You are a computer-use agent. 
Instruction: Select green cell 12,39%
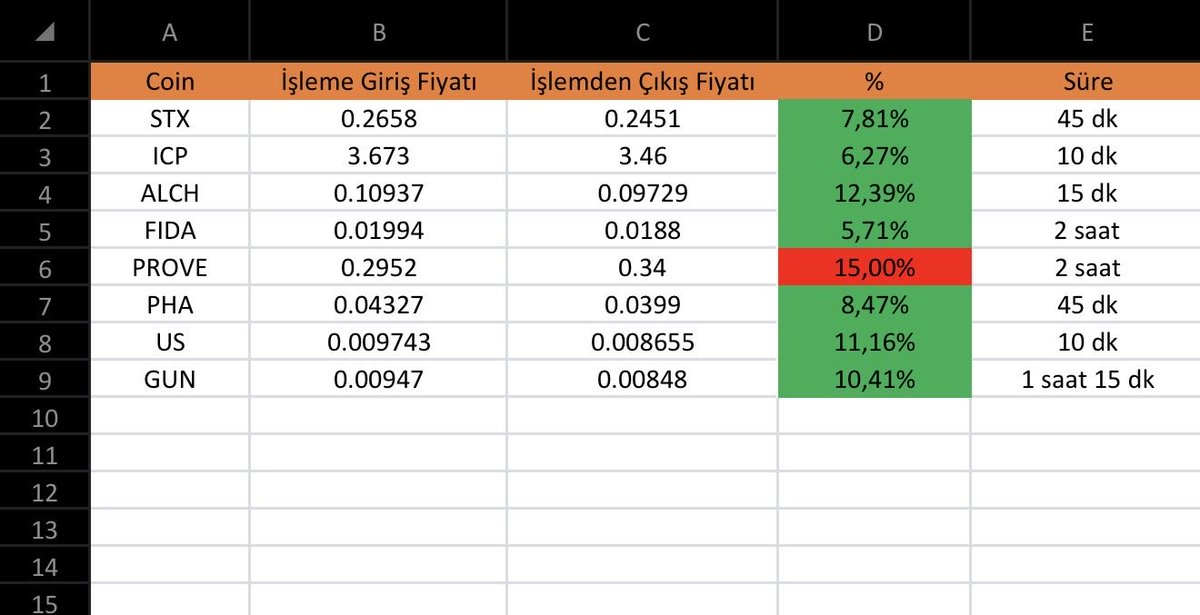874,193
